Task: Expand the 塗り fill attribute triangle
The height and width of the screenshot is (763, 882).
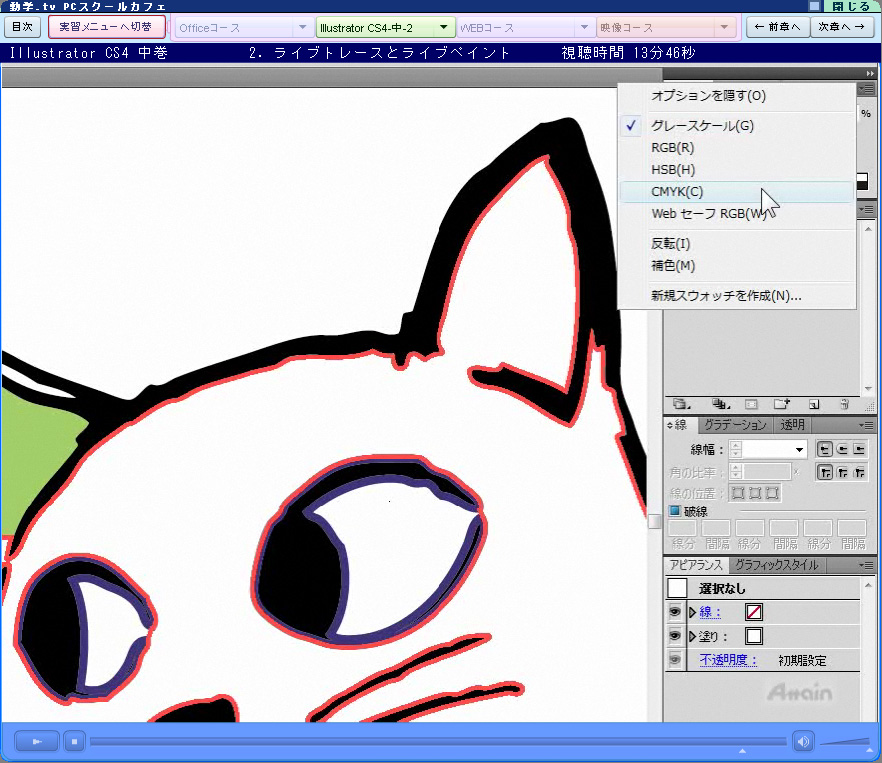Action: point(691,636)
